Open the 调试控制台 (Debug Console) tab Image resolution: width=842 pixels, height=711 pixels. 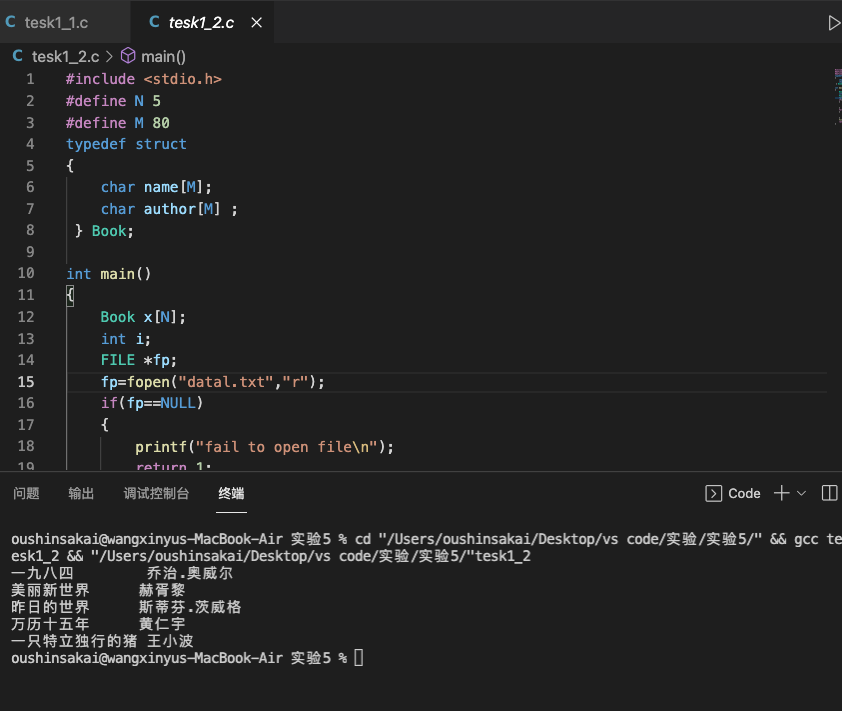156,493
